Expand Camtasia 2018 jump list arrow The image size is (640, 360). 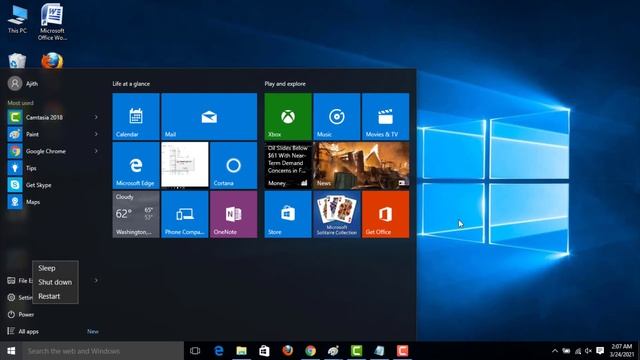click(96, 117)
